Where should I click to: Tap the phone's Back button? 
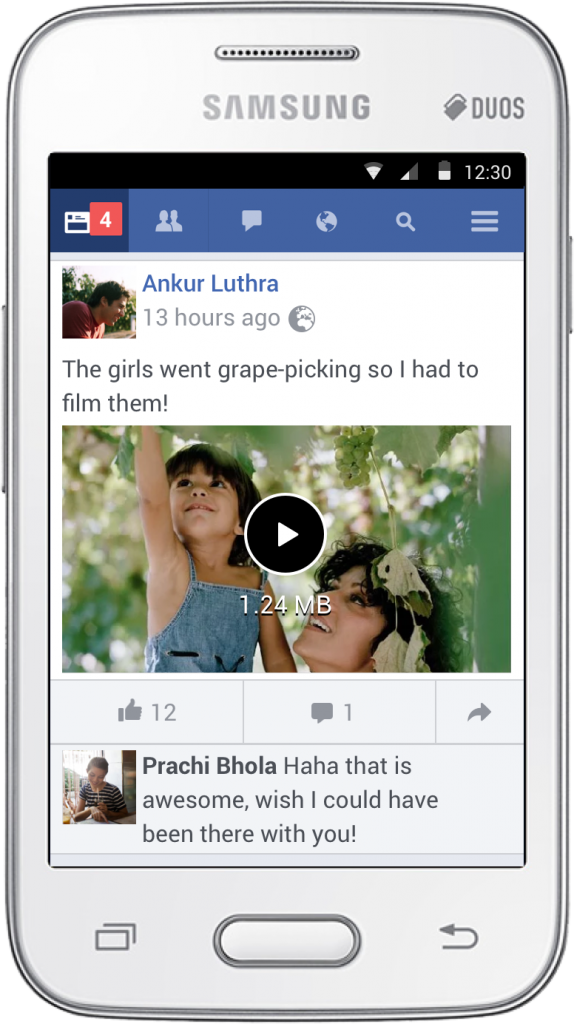click(x=458, y=936)
